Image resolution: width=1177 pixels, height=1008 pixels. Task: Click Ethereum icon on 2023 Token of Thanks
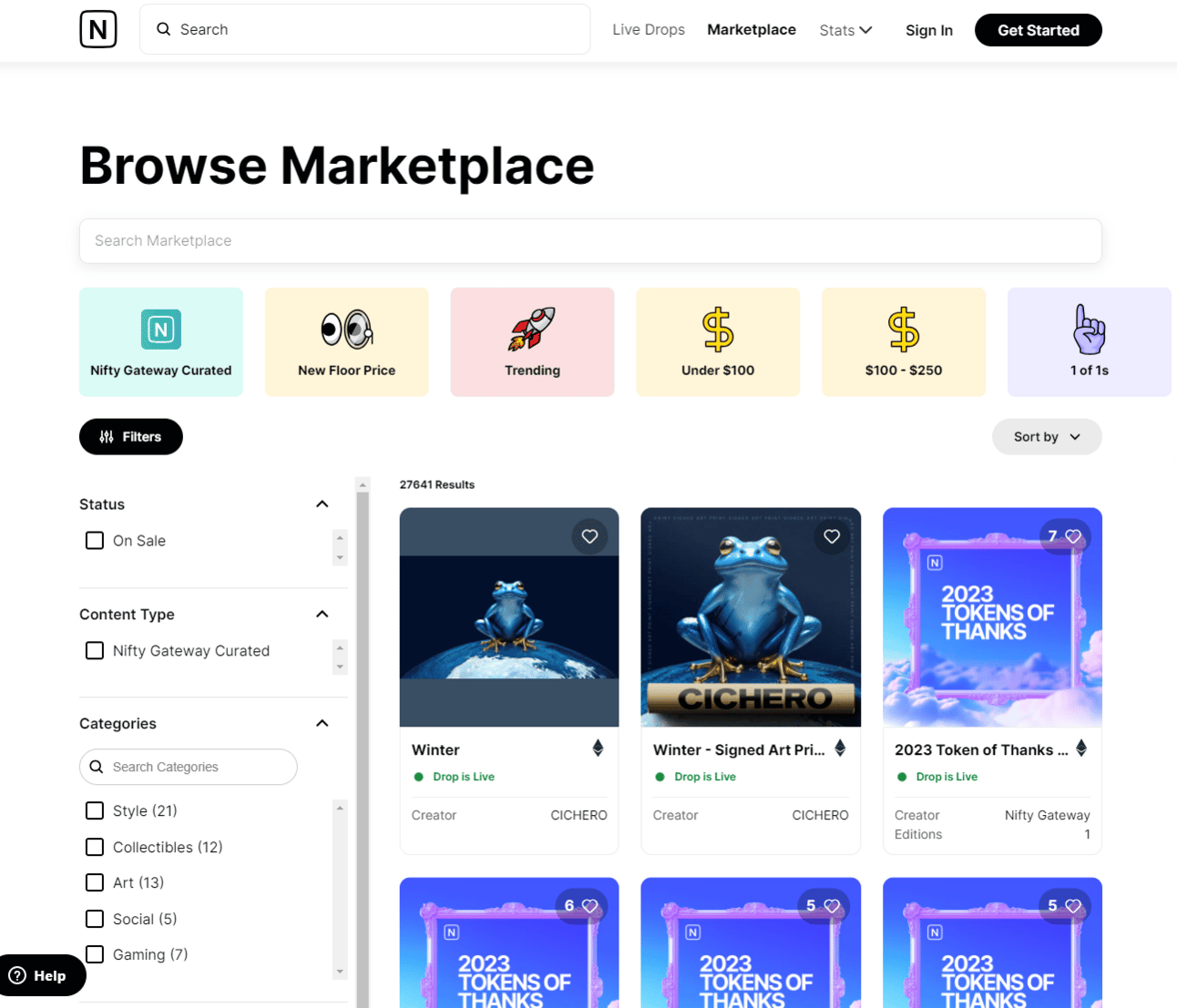pyautogui.click(x=1081, y=748)
